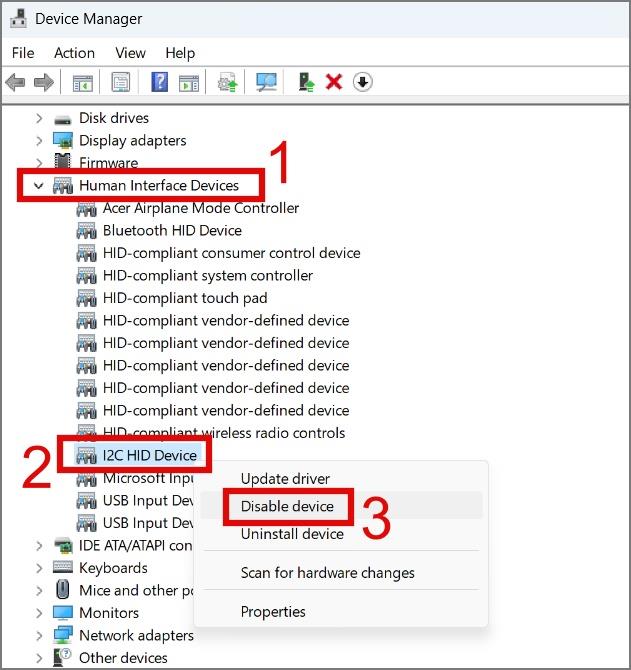Click the Keyboards category icon
The width and height of the screenshot is (631, 670).
click(63, 567)
